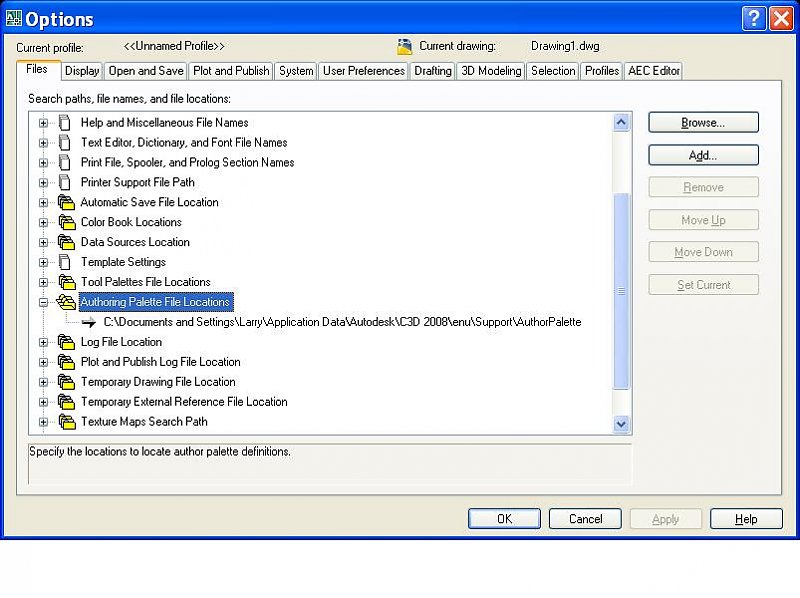800x598 pixels.
Task: Click the scroll up arrow of the tree list
Action: pos(621,122)
